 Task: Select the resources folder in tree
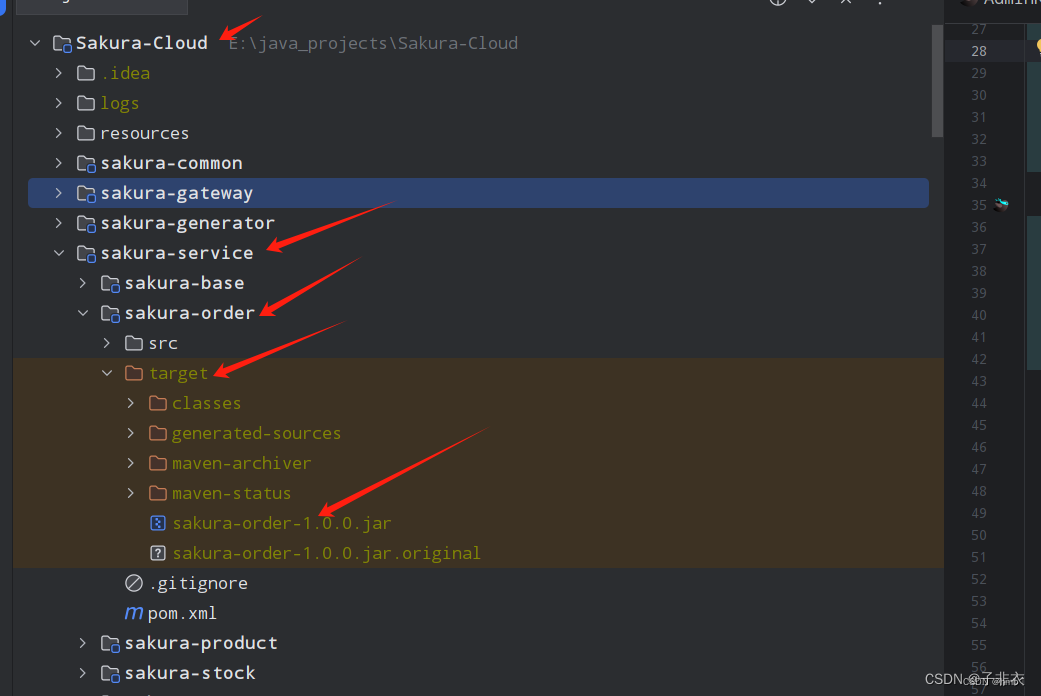click(144, 133)
